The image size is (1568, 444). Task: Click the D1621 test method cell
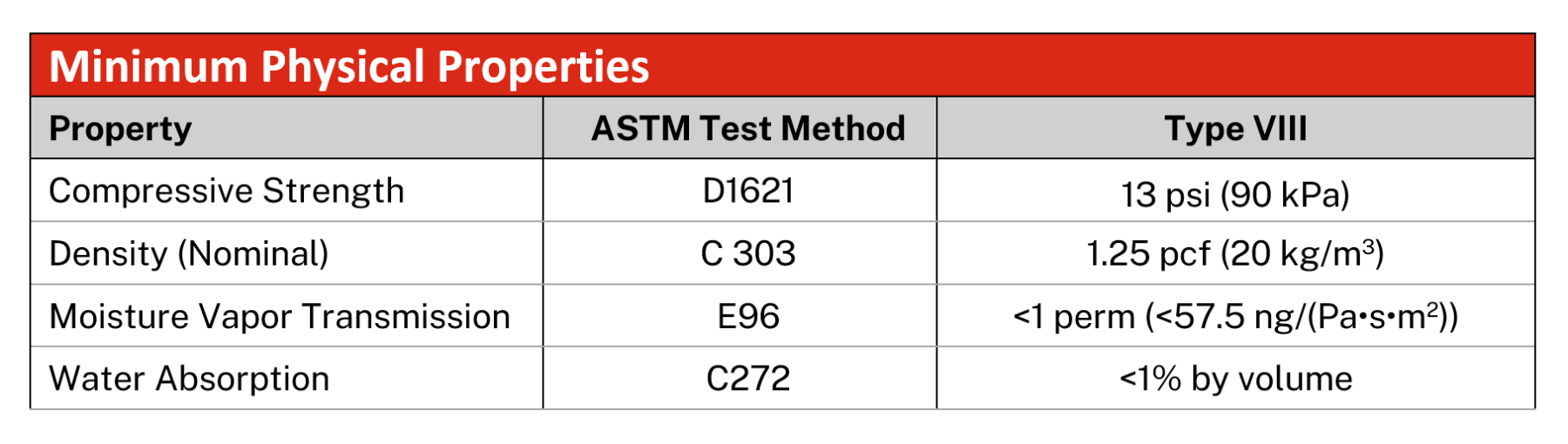[747, 192]
